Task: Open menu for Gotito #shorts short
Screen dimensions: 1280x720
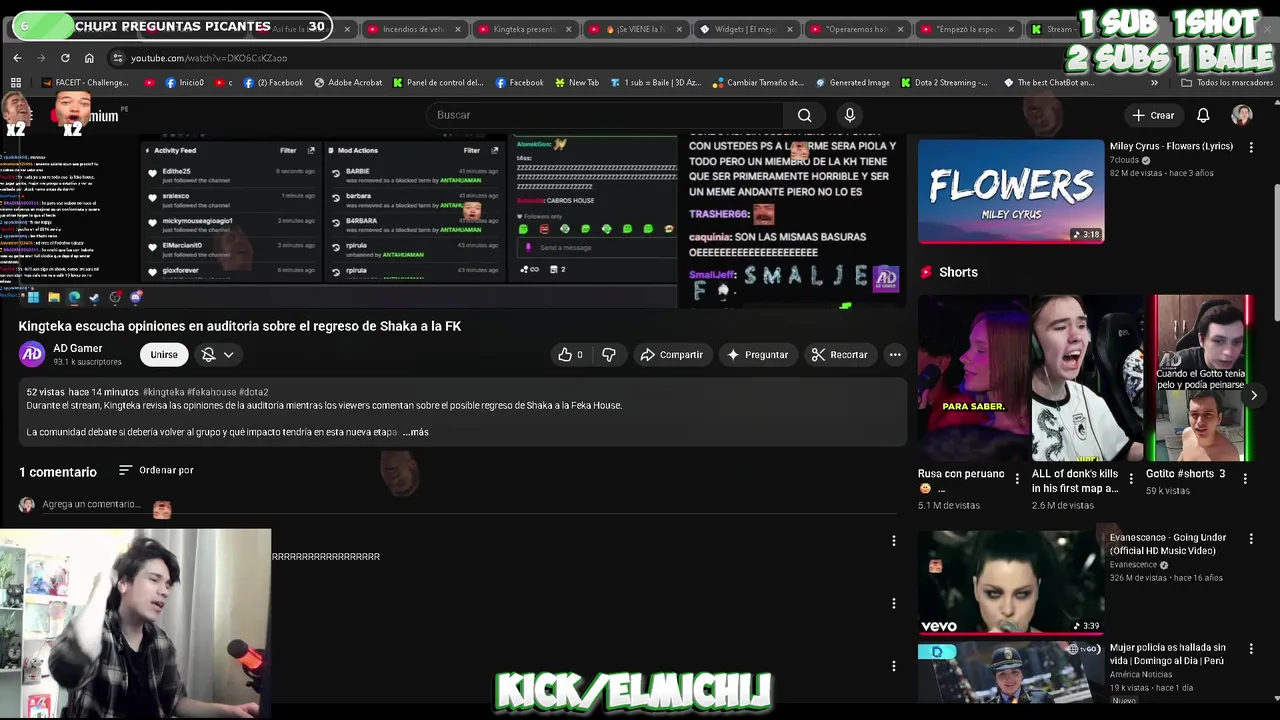Action: click(x=1245, y=479)
